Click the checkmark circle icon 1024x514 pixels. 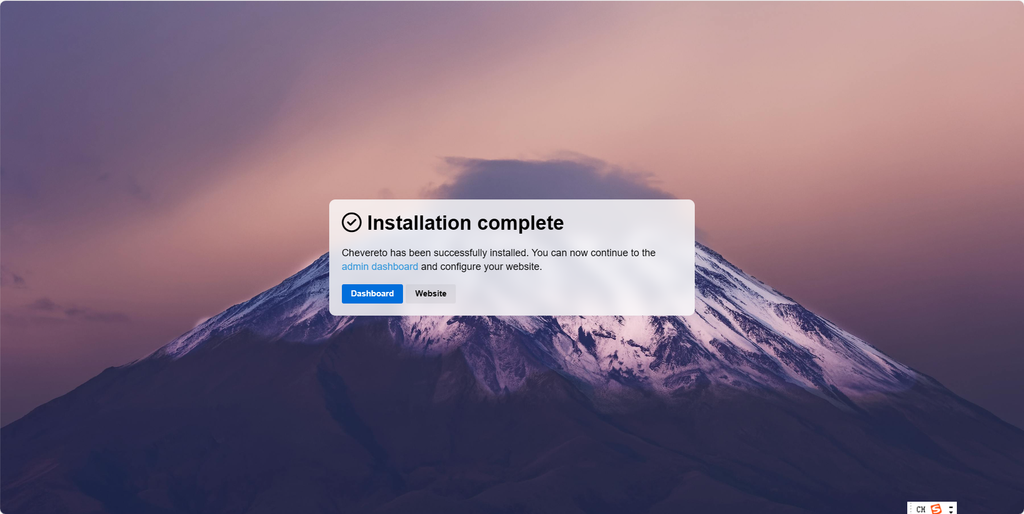[x=351, y=222]
